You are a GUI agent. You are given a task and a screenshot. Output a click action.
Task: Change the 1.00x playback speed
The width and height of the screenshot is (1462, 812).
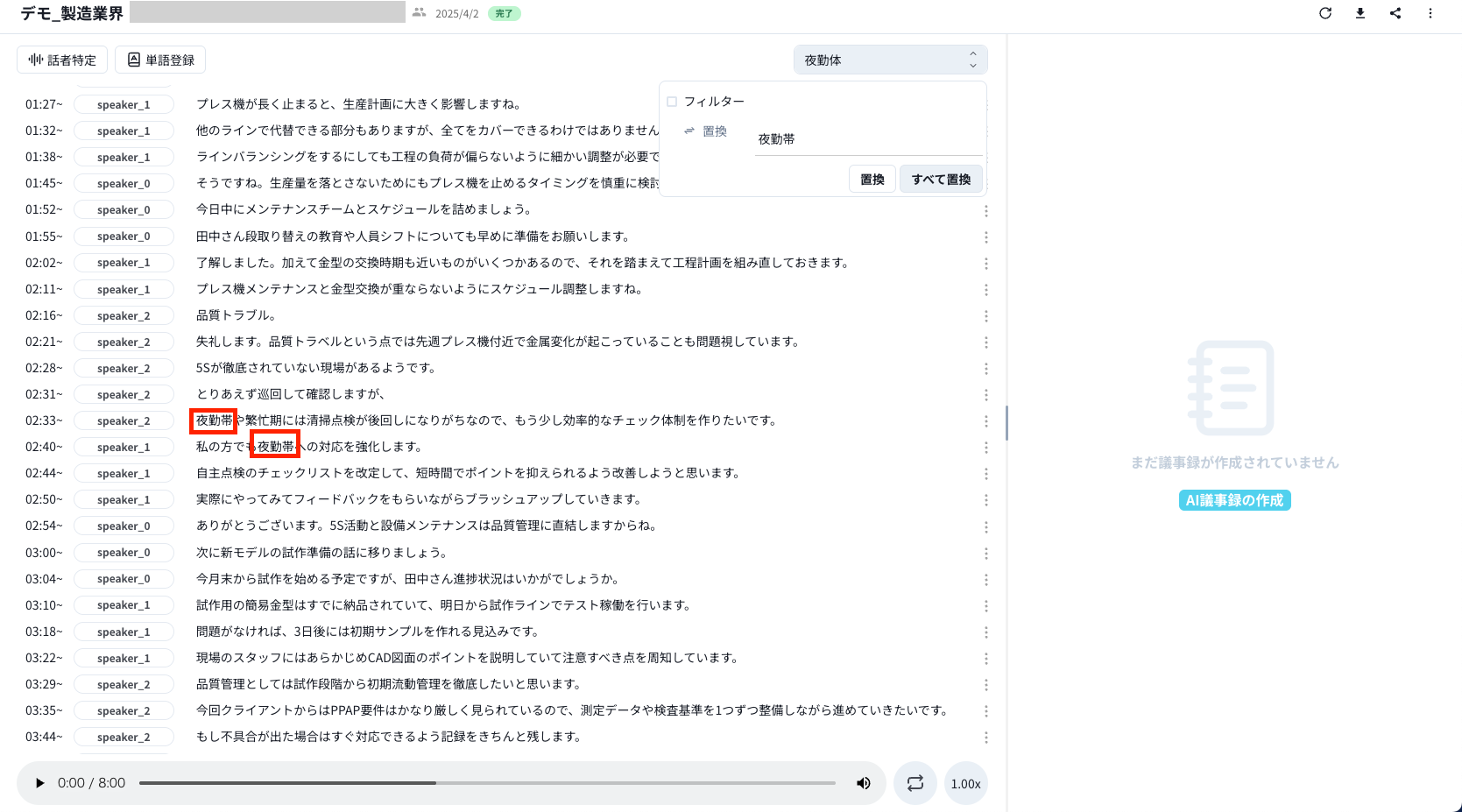(965, 784)
